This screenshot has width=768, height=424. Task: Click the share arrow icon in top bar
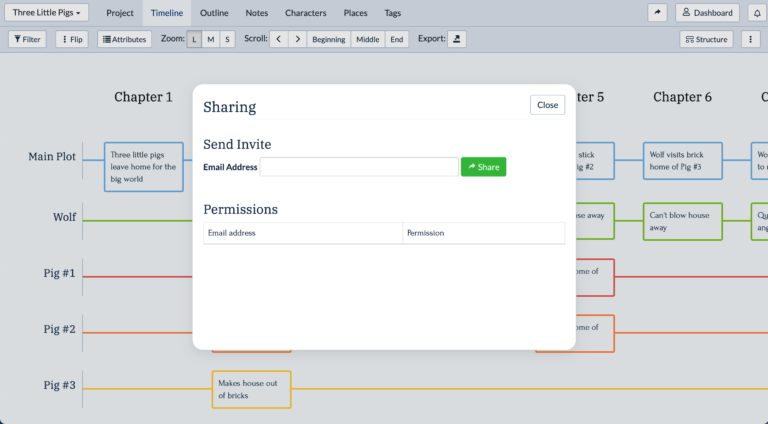point(657,13)
